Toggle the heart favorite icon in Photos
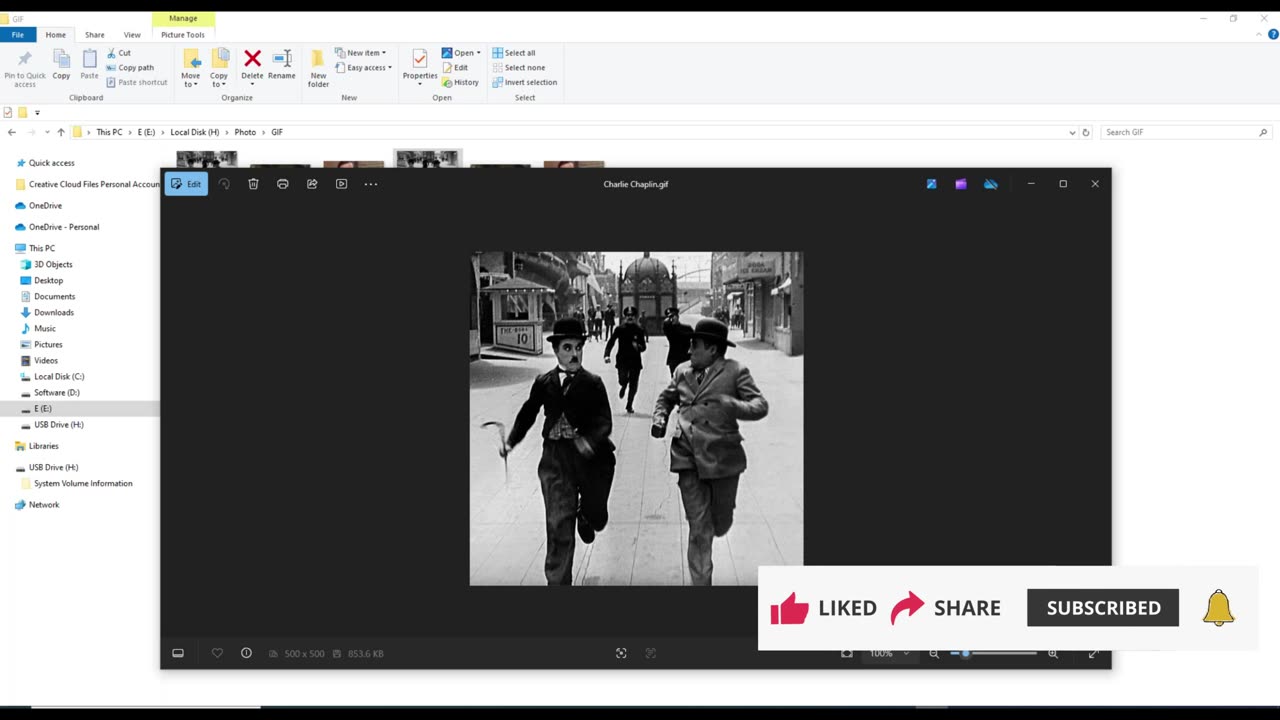 pos(217,653)
